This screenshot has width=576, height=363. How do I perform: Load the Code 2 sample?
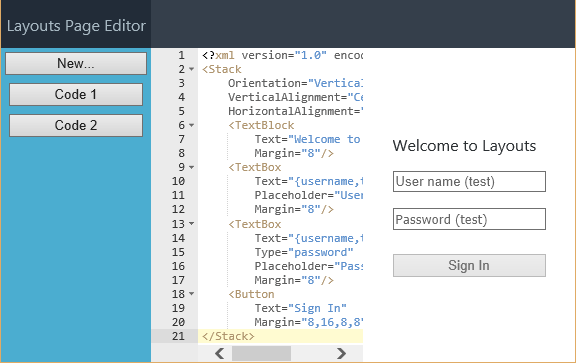pos(76,125)
